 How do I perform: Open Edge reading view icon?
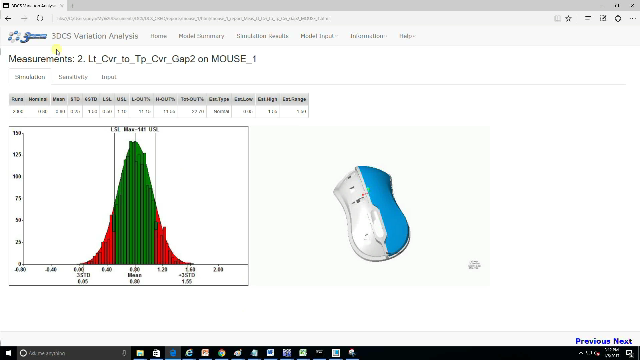tap(557, 18)
